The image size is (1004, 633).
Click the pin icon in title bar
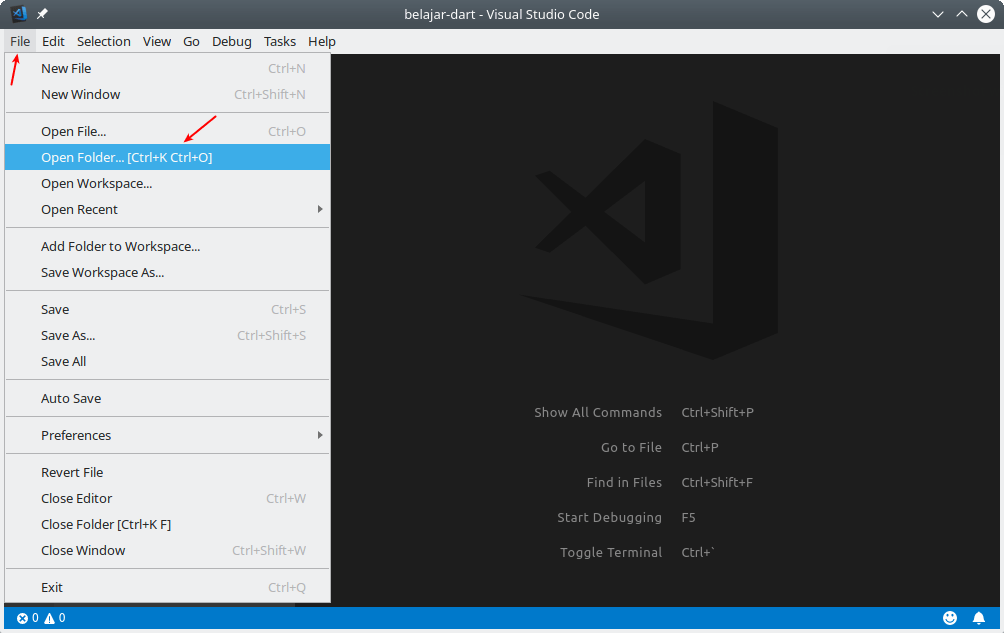point(42,13)
